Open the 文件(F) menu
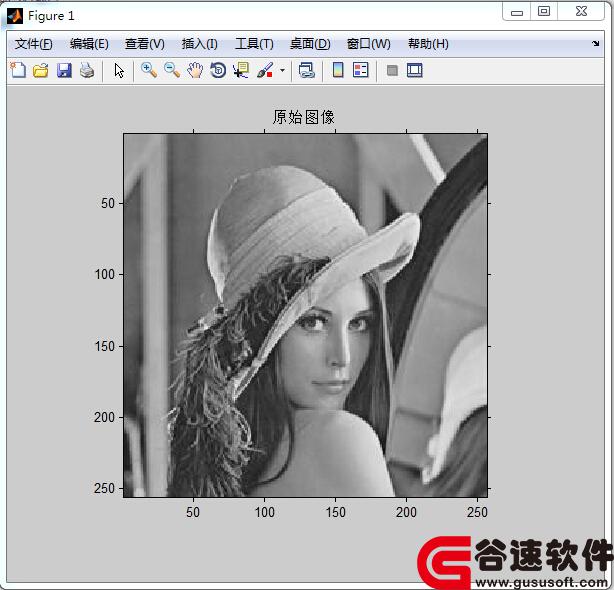The image size is (614, 590). pyautogui.click(x=34, y=43)
